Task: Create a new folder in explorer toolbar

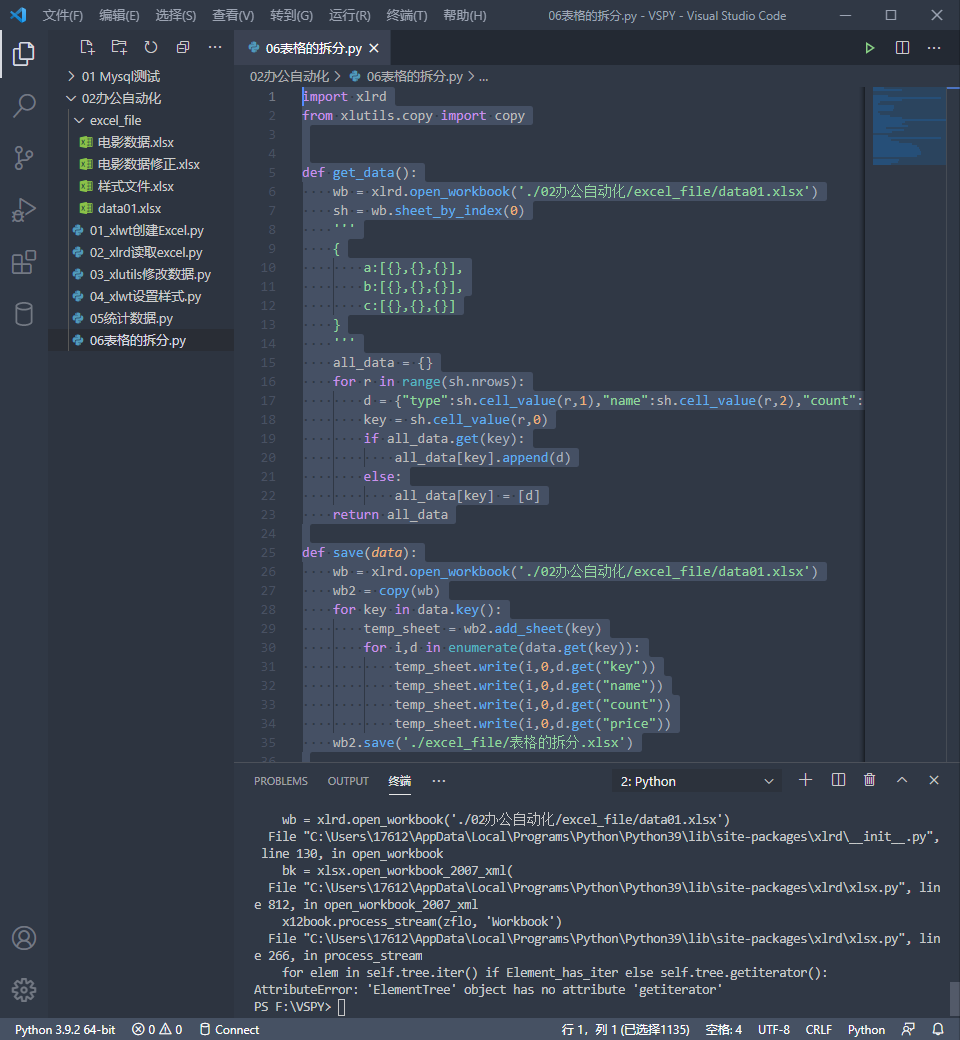Action: click(x=119, y=47)
